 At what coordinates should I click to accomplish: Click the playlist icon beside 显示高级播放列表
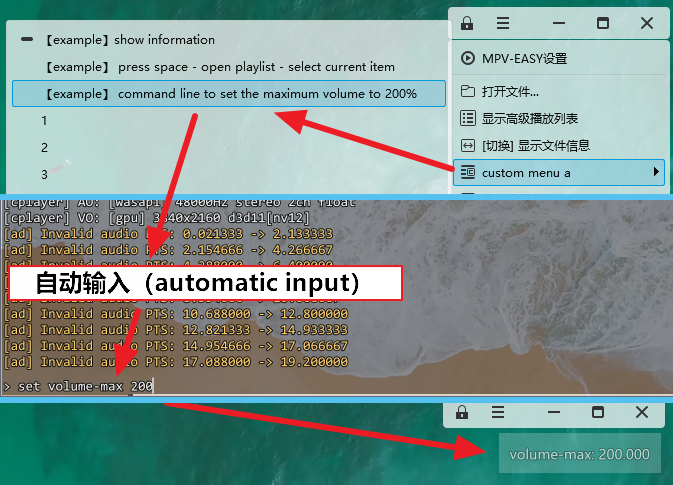click(467, 118)
